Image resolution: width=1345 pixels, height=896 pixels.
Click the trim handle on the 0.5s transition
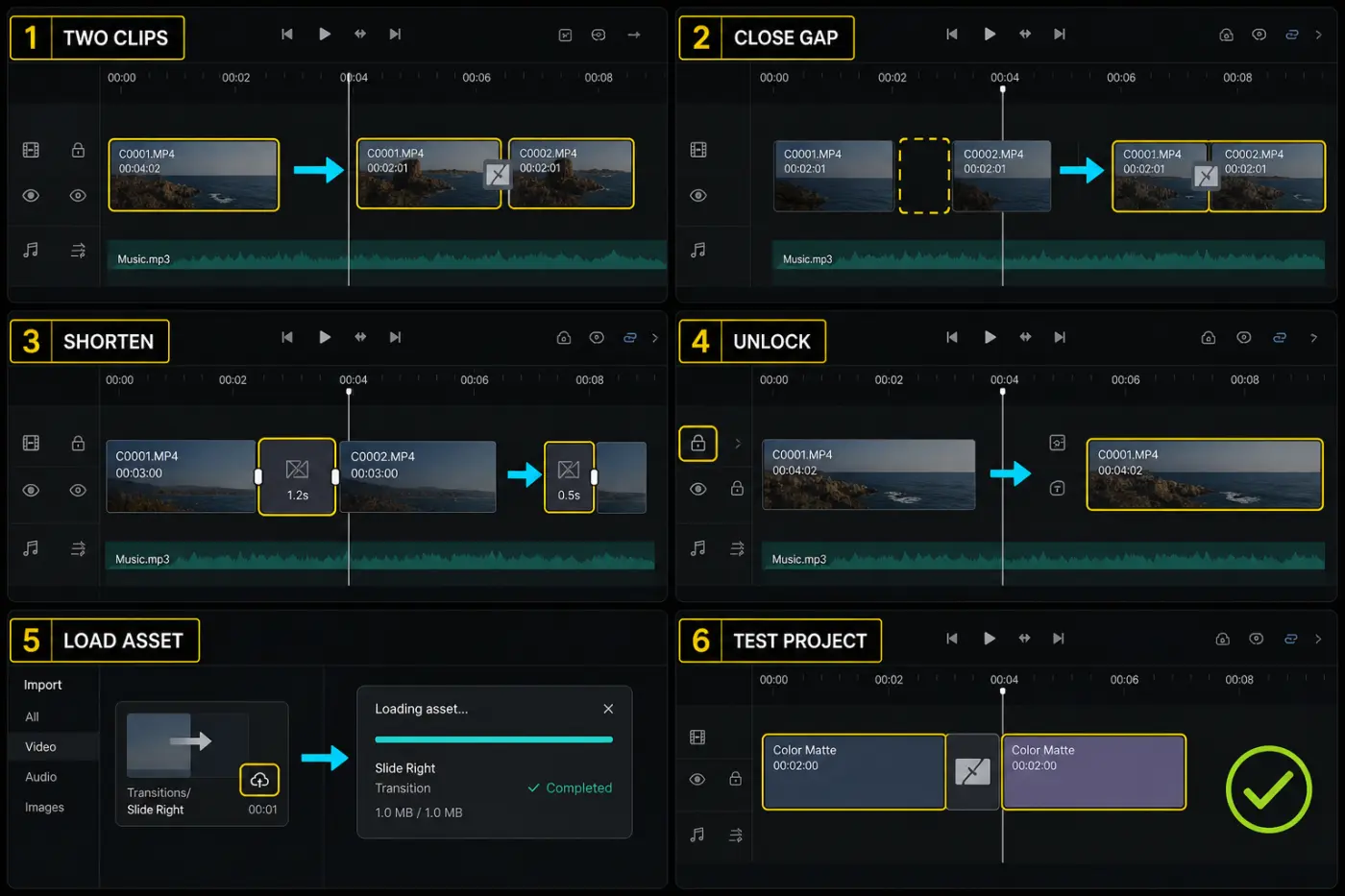tap(594, 477)
